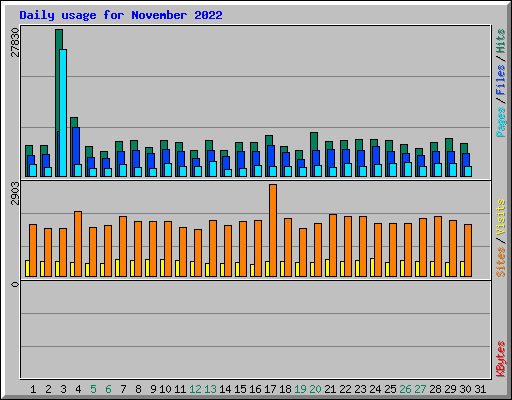Viewport: 512px width, 400px height.
Task: Click the Hits legend label
Action: coord(501,41)
